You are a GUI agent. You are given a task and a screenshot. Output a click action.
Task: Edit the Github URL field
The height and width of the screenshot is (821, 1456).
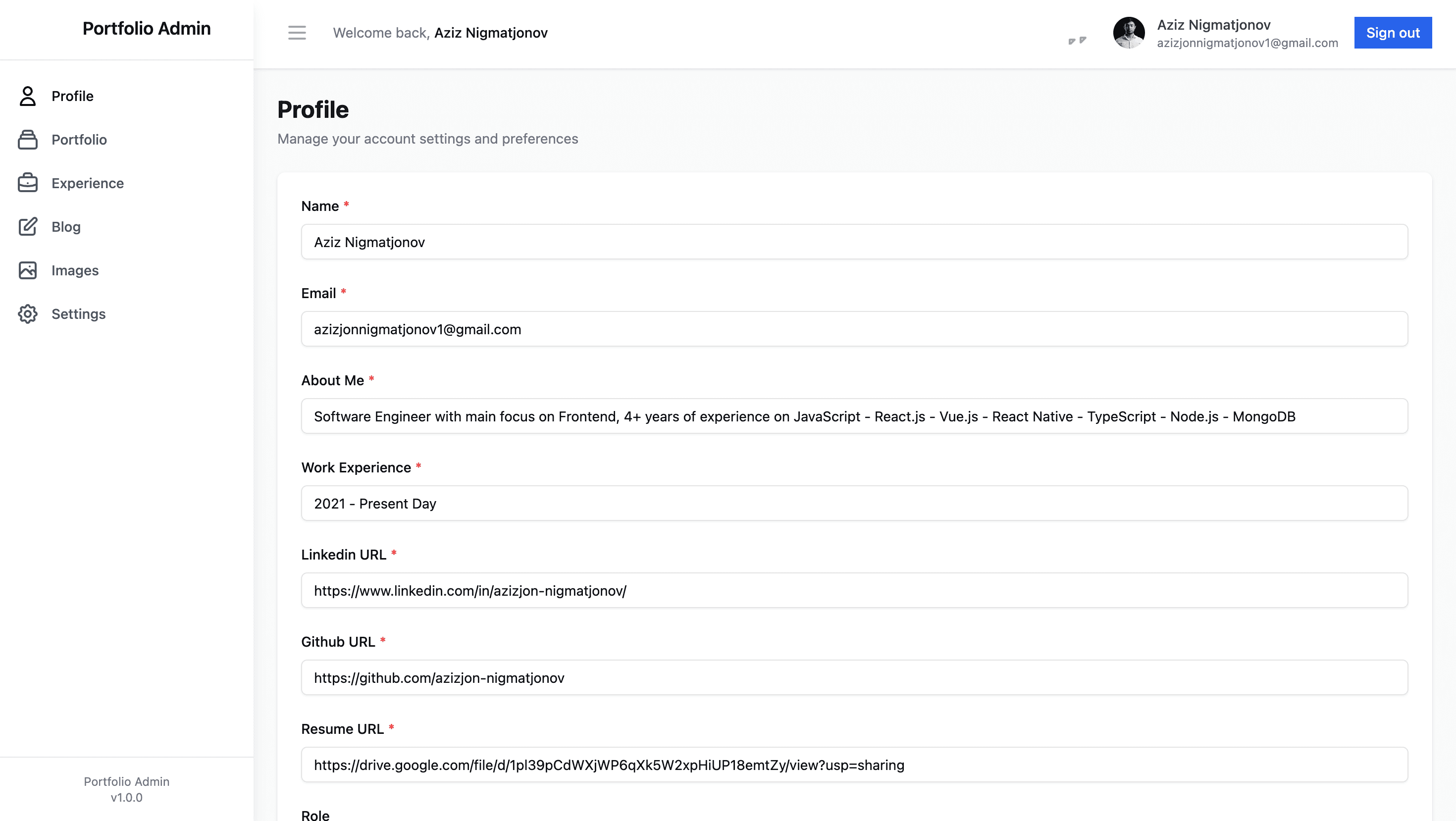[x=854, y=677]
